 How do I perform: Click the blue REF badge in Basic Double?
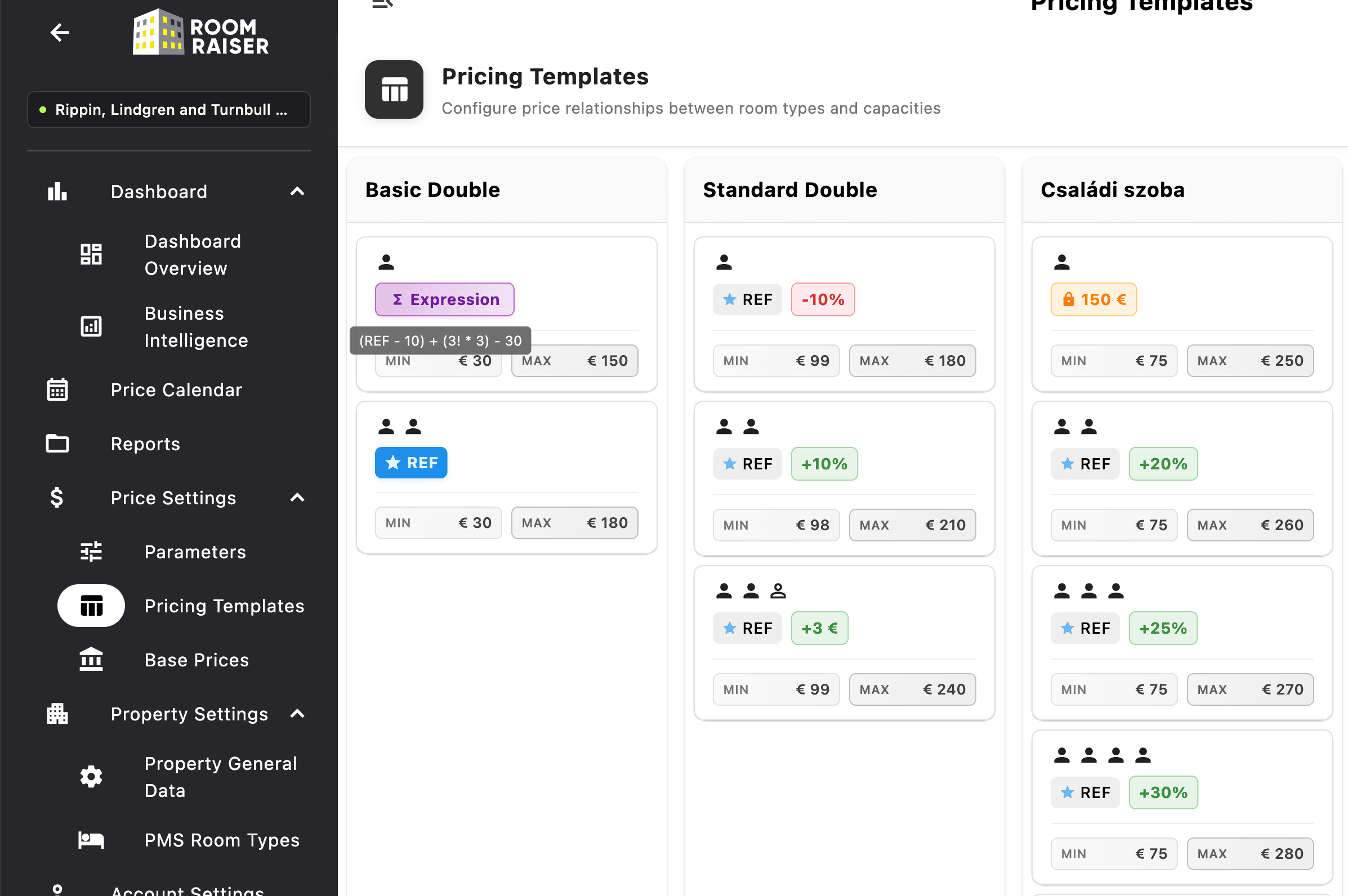(x=410, y=463)
